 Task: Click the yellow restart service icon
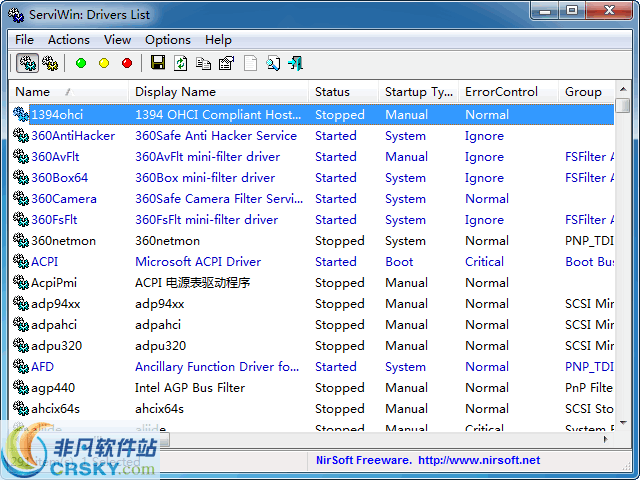[x=104, y=63]
